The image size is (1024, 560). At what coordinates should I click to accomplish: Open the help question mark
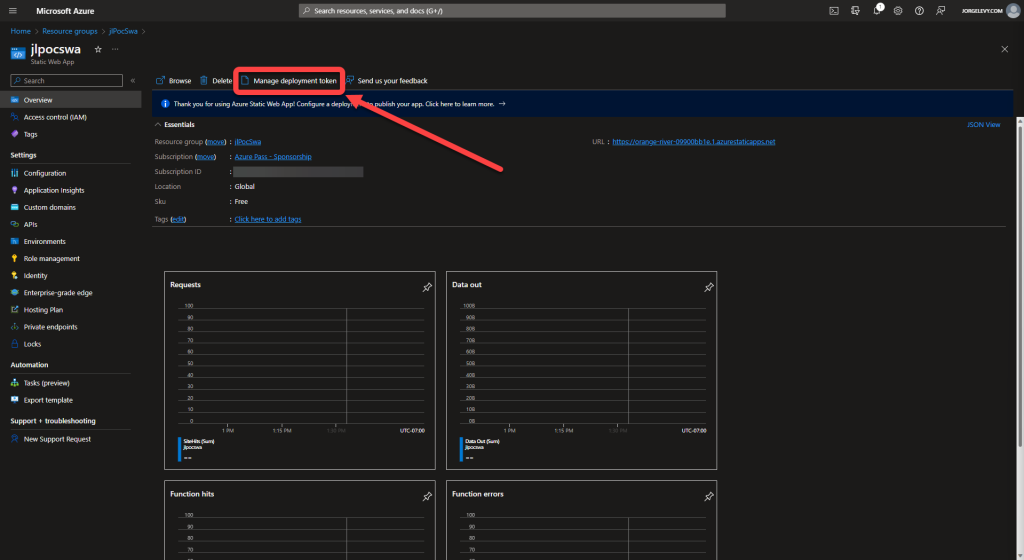pyautogui.click(x=920, y=11)
